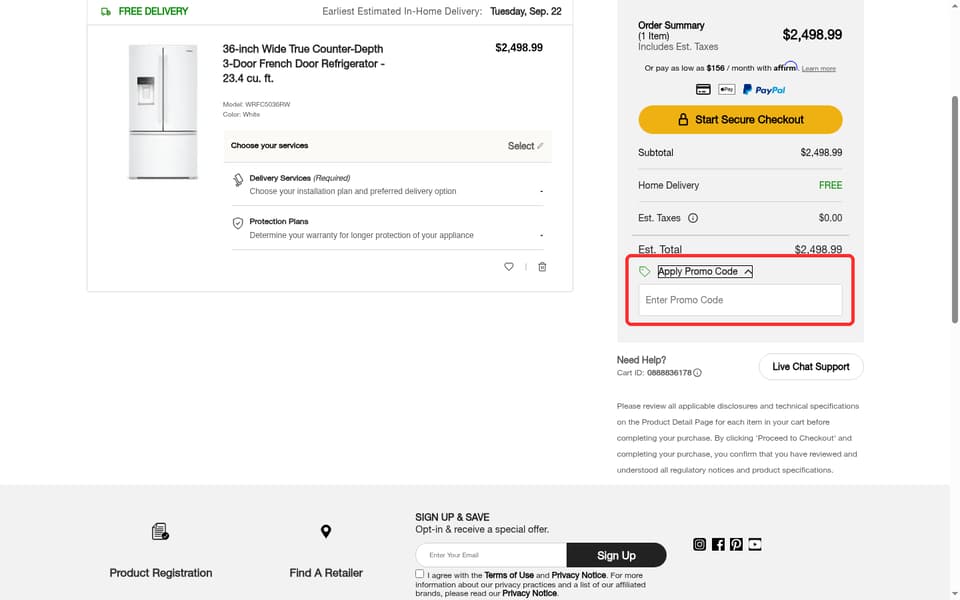Click Model WRFC5036RW text
Image resolution: width=960 pixels, height=600 pixels.
[x=257, y=104]
